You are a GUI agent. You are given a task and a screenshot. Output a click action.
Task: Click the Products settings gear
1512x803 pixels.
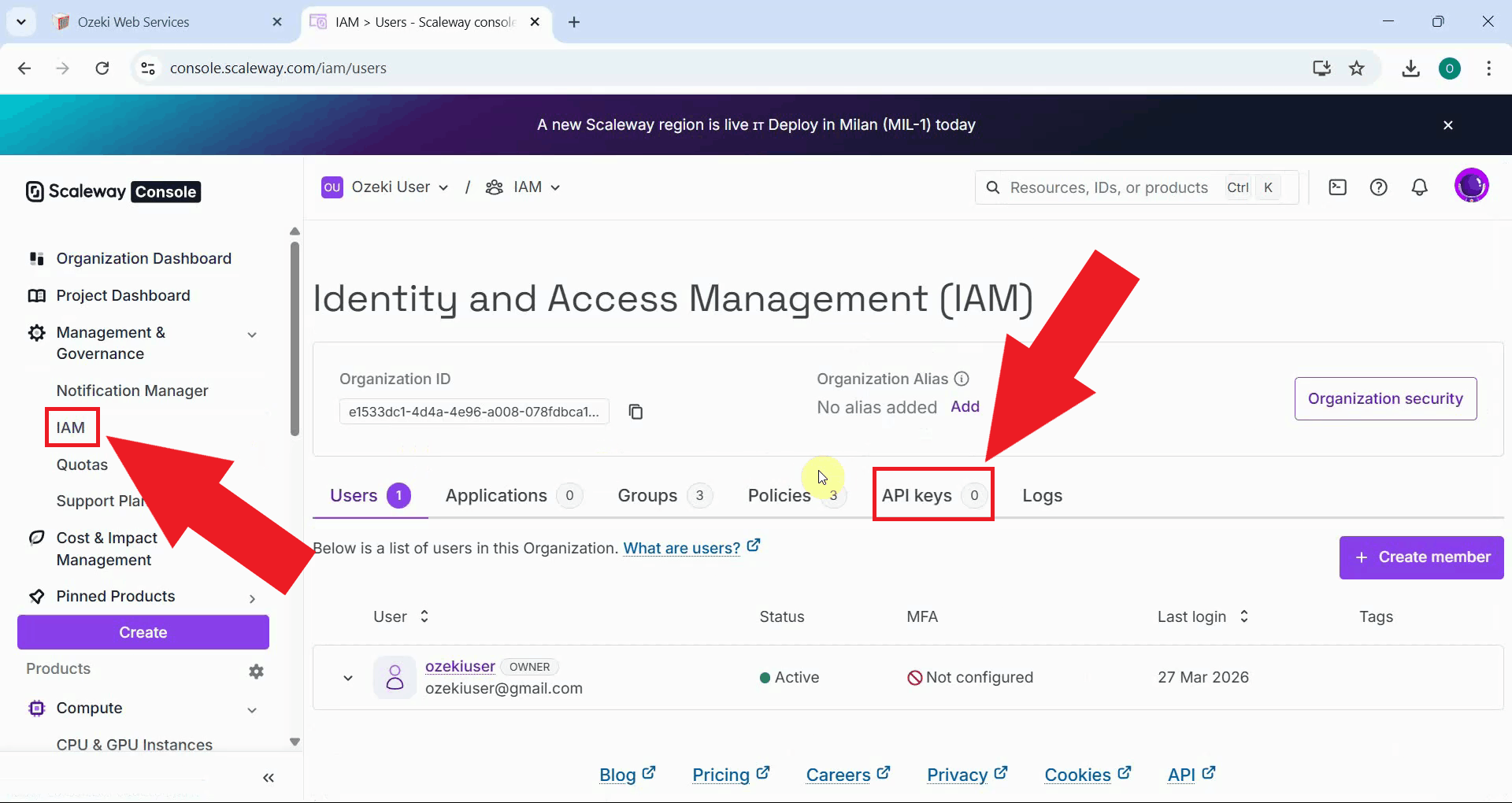click(x=256, y=672)
